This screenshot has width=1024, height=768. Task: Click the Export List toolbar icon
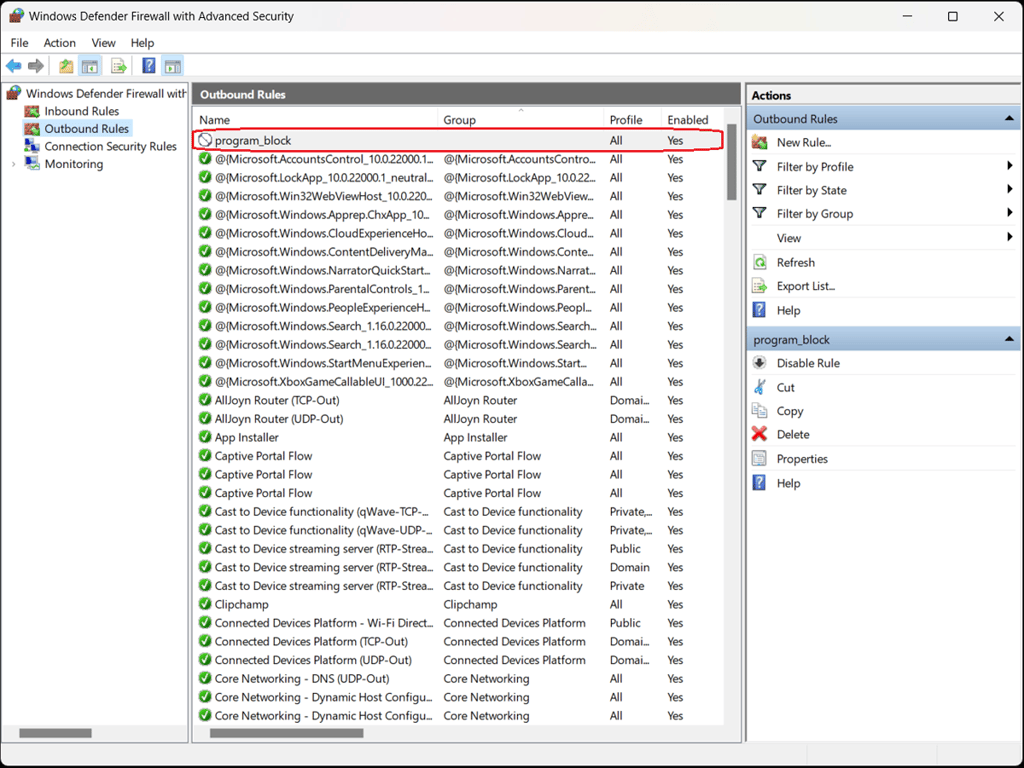(119, 66)
